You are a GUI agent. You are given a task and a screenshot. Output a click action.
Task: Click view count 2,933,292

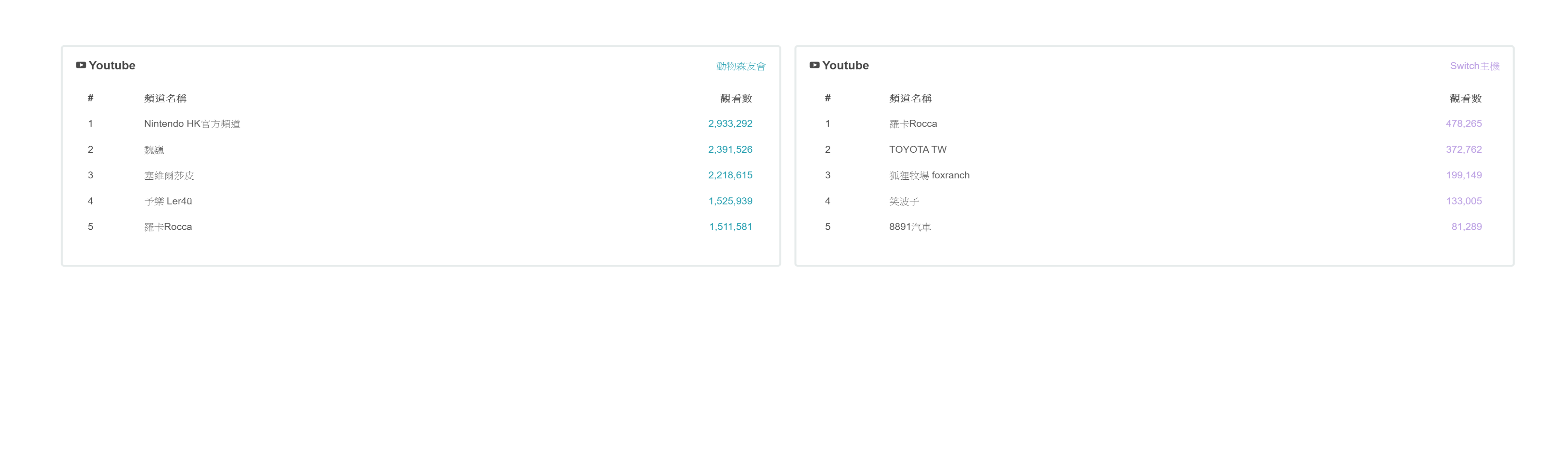[730, 124]
